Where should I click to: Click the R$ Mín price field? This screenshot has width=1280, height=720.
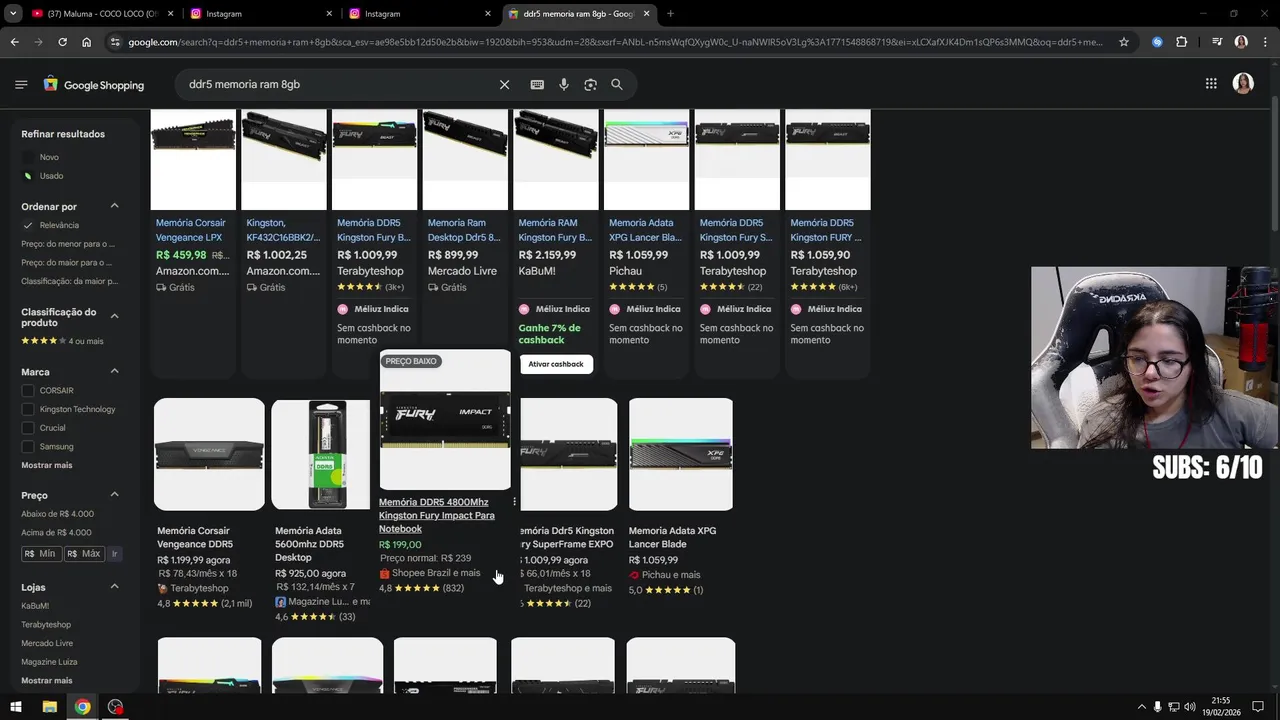pyautogui.click(x=42, y=553)
